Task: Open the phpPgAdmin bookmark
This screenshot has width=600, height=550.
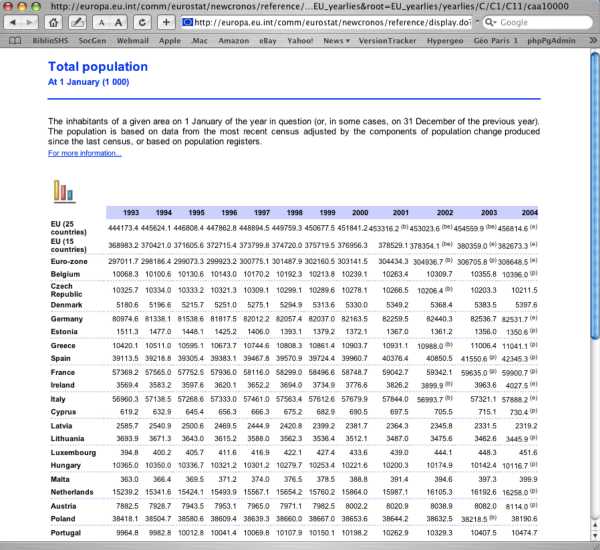Action: point(551,41)
